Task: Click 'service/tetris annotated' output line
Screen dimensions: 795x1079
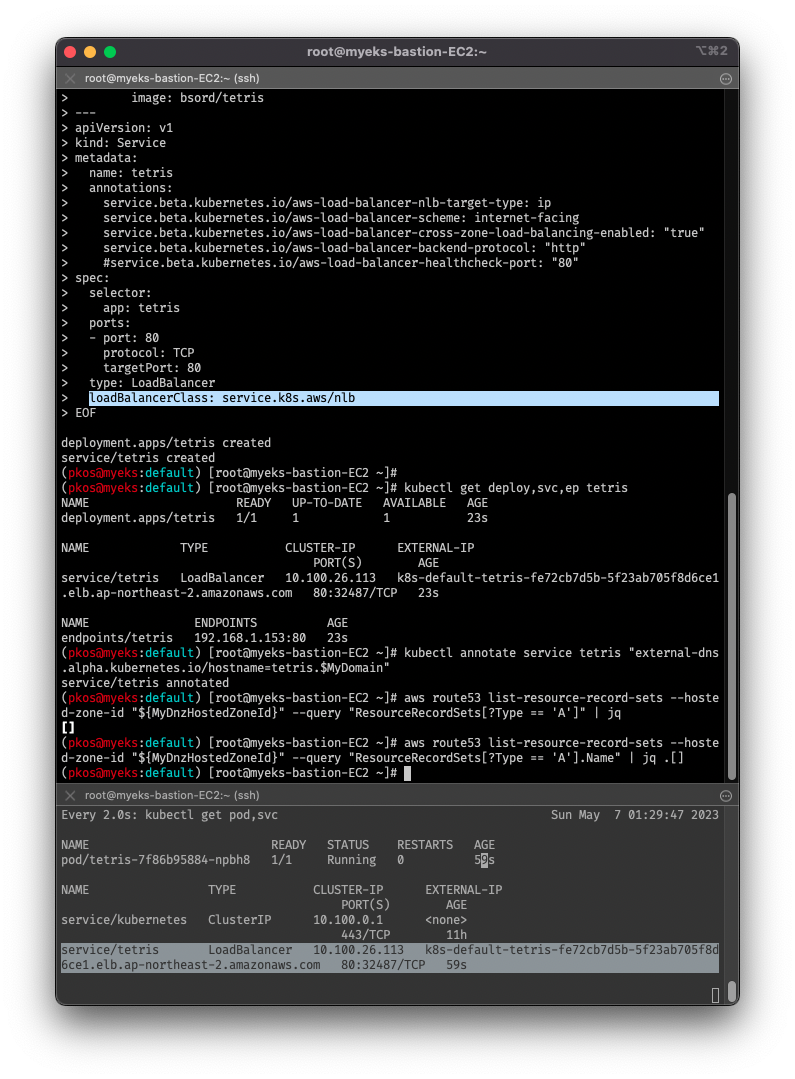Action: [x=145, y=683]
